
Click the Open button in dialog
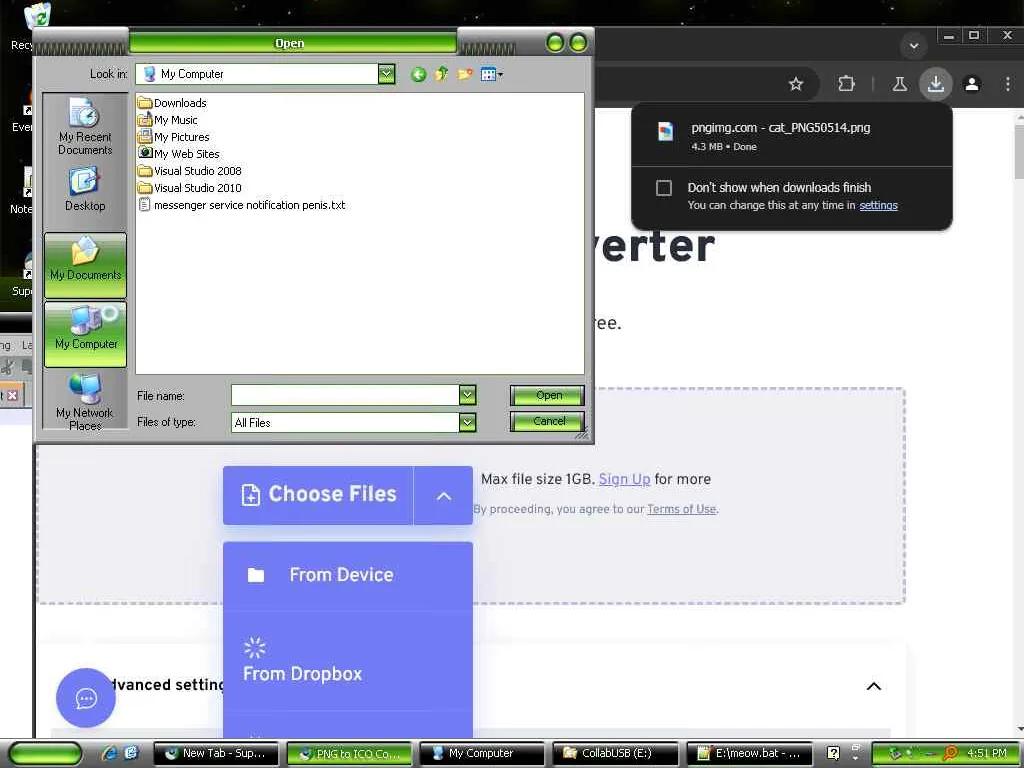547,395
